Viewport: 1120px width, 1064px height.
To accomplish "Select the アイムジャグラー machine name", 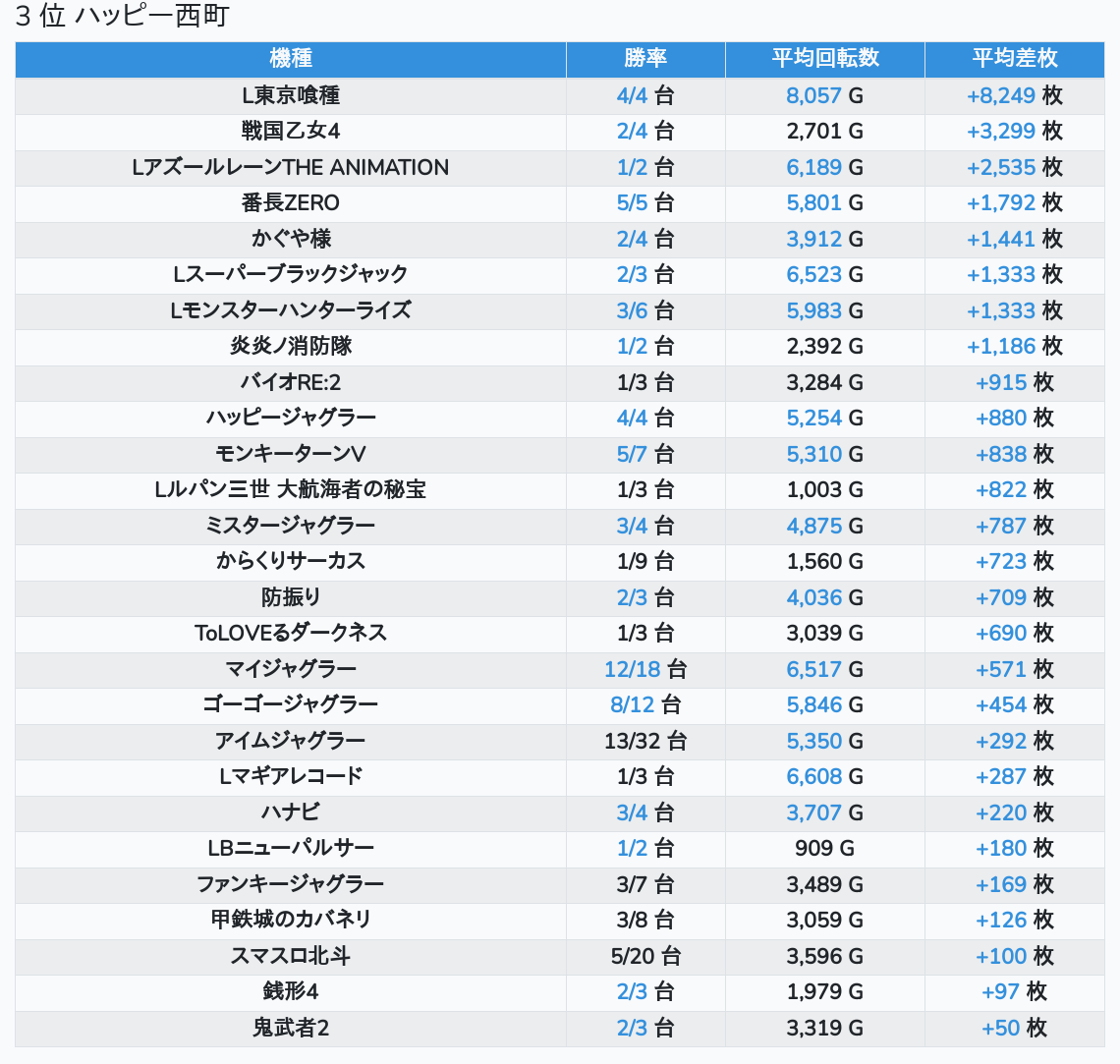I will coord(291,741).
